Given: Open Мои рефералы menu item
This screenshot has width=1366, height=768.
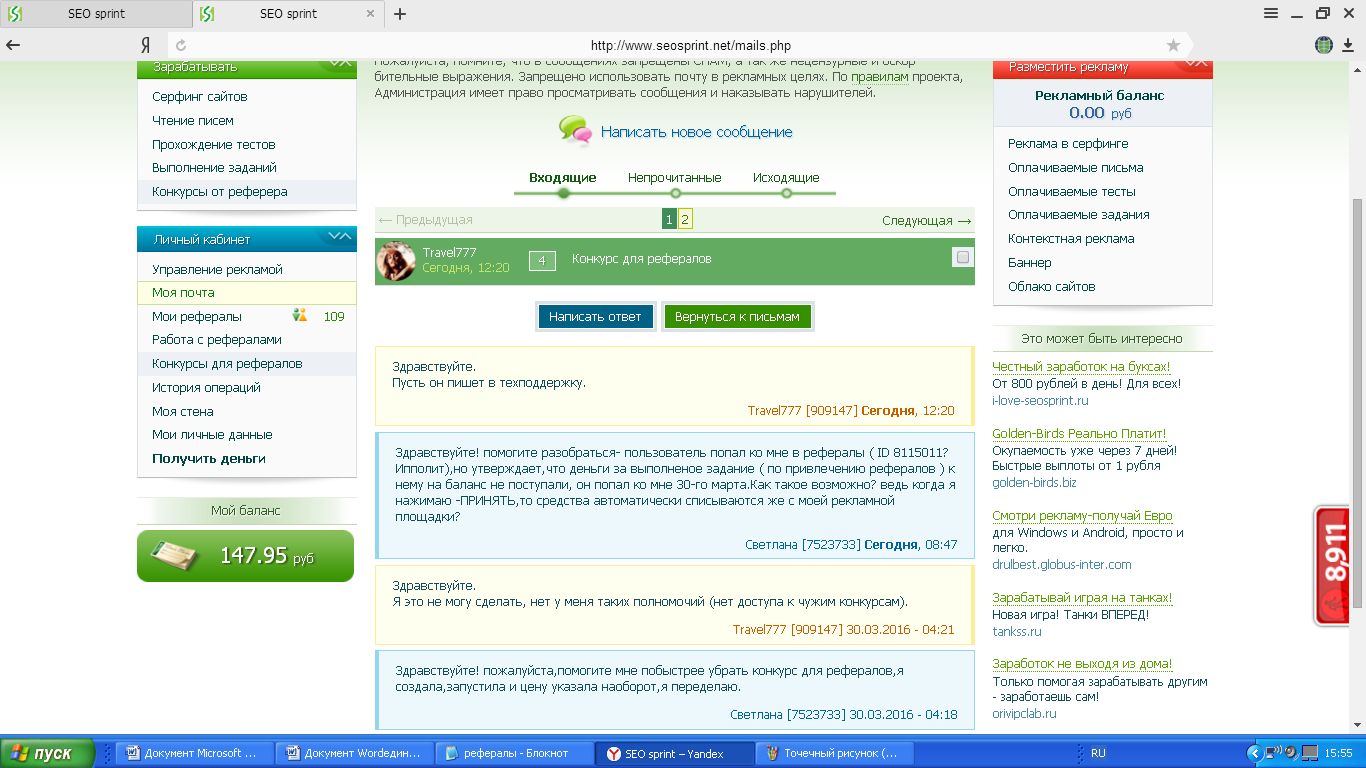Looking at the screenshot, I should click(197, 317).
